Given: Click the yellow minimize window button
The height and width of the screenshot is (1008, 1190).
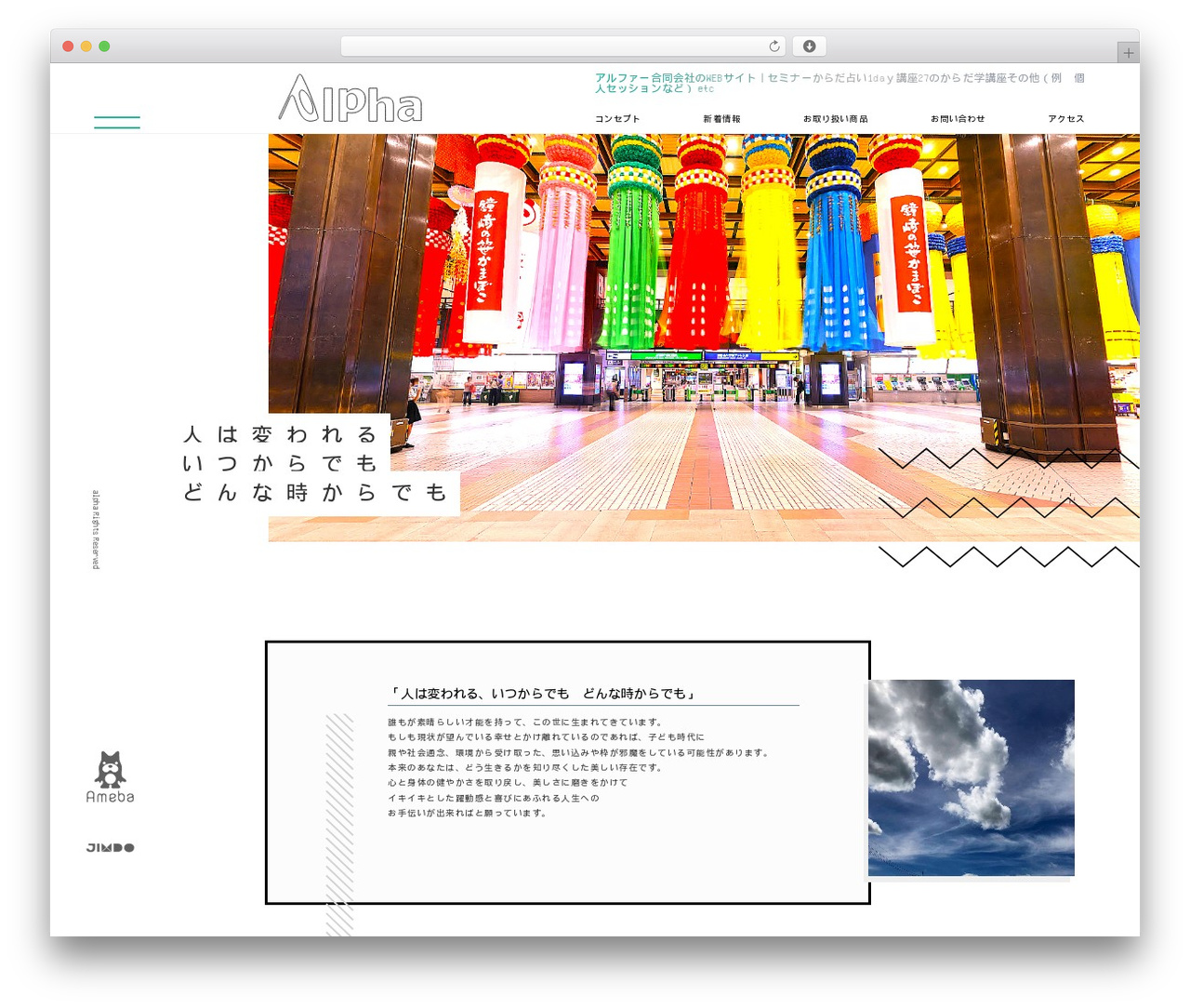Looking at the screenshot, I should [86, 46].
